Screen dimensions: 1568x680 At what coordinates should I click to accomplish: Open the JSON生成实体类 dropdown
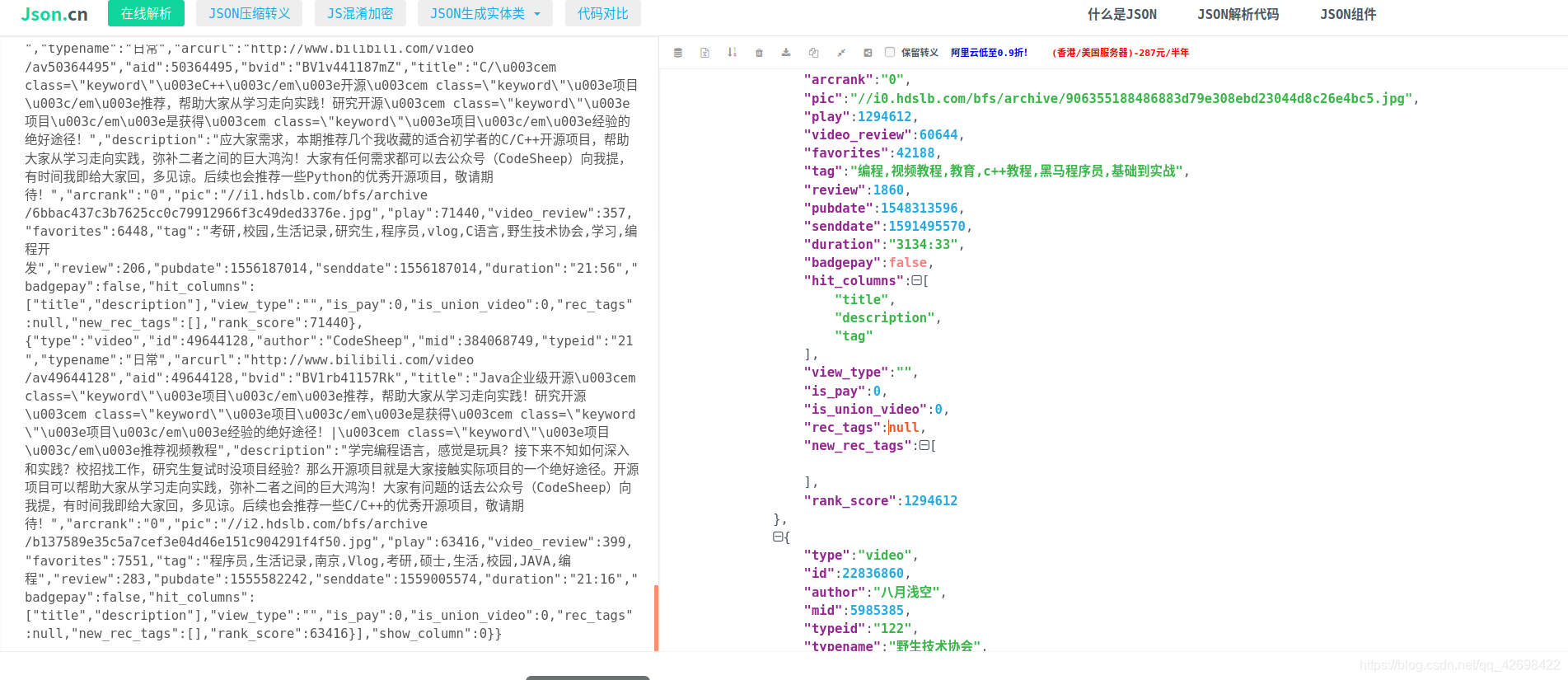coord(485,13)
